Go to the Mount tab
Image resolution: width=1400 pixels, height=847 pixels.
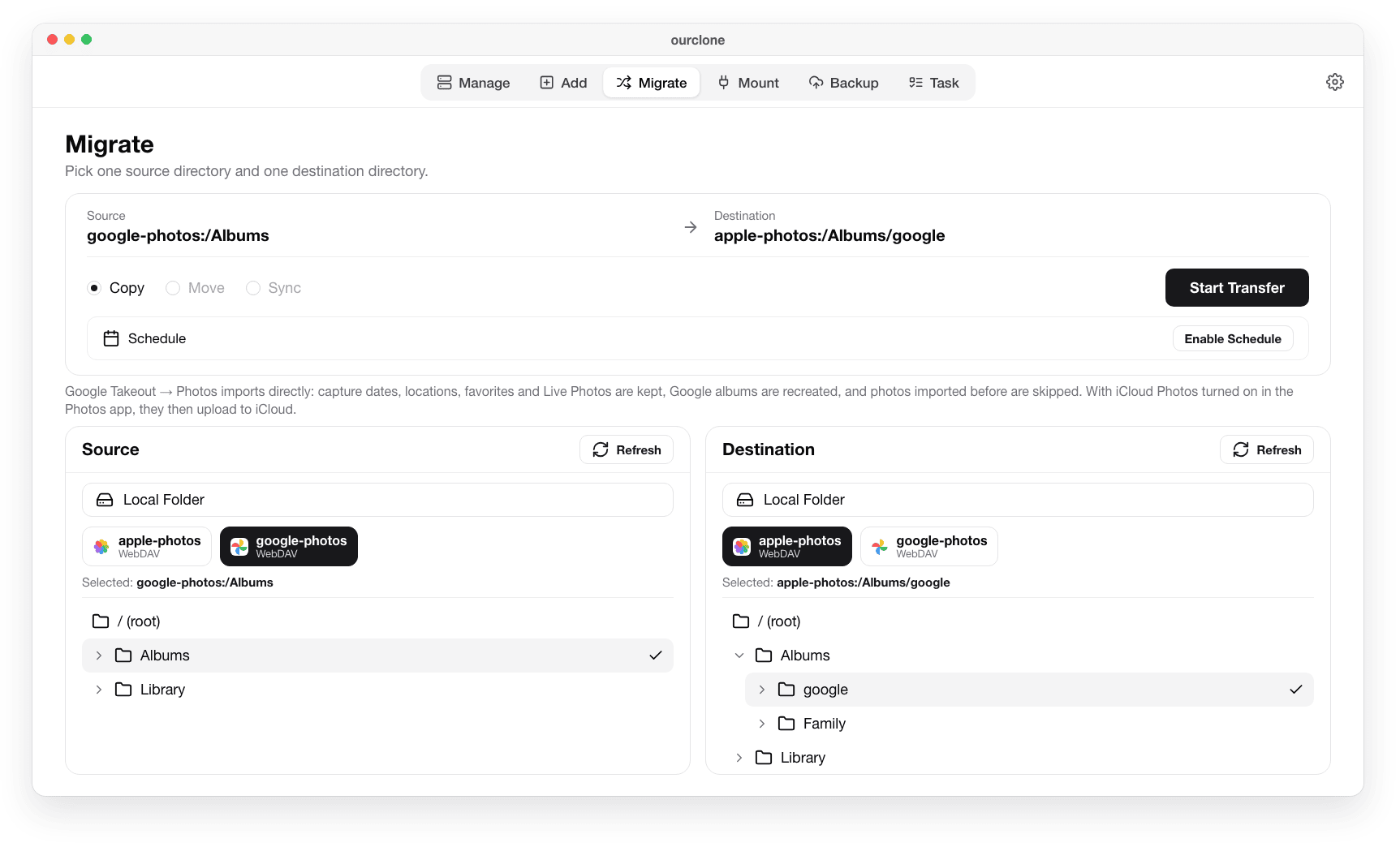[747, 83]
